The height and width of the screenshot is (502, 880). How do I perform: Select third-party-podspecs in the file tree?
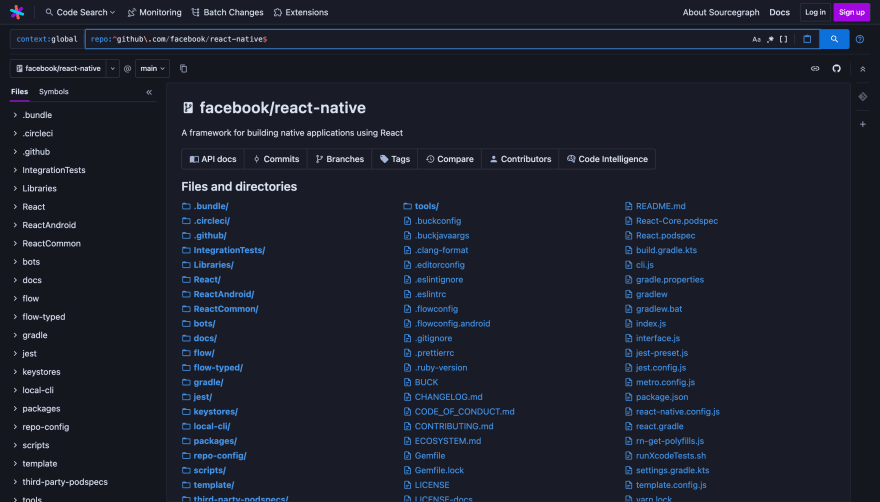point(65,482)
